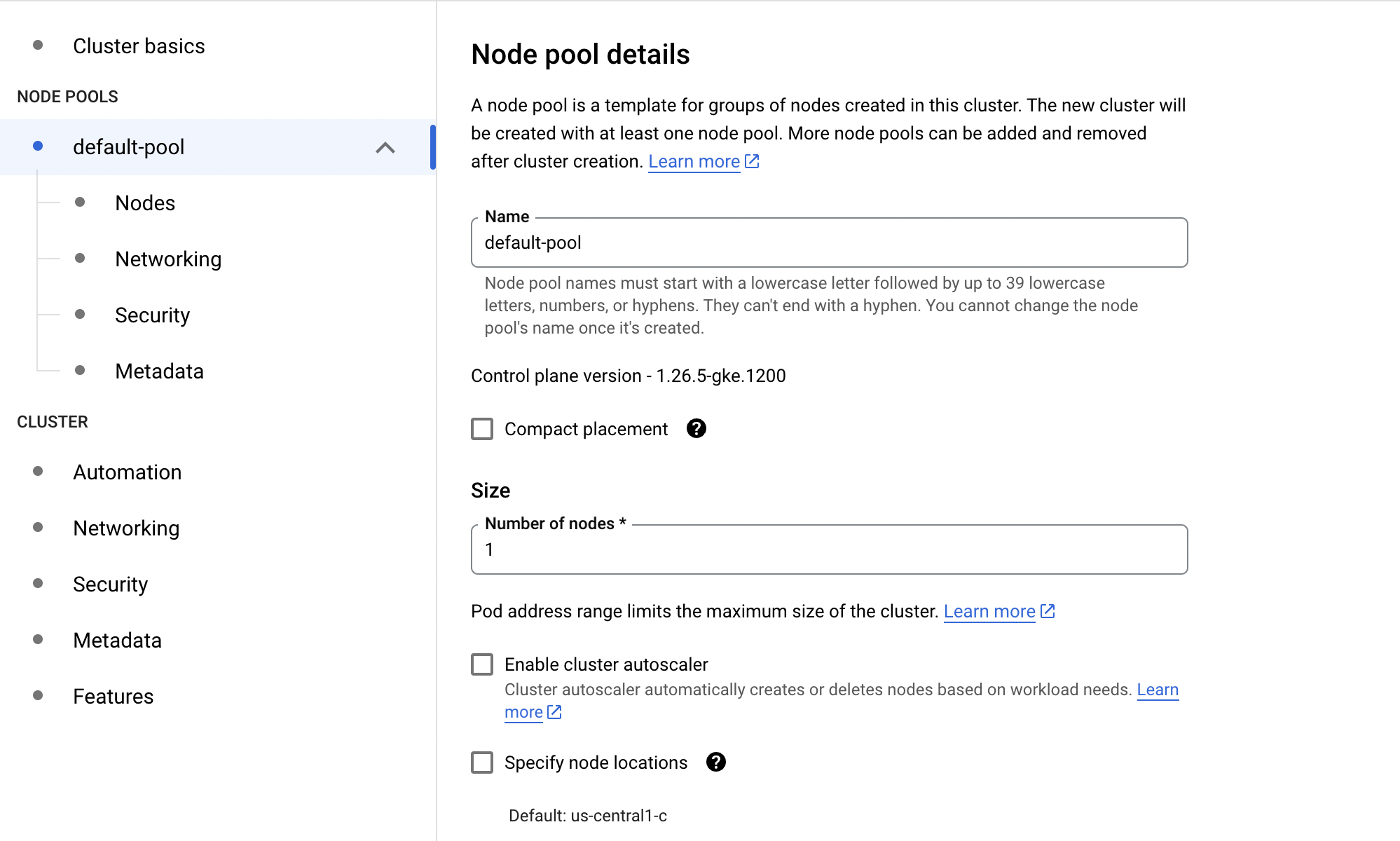
Task: Click the node pool Name field
Action: click(x=829, y=242)
